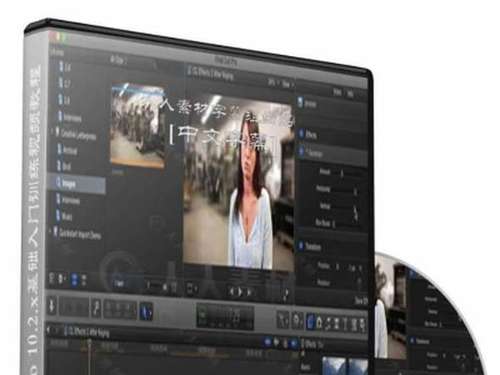The height and width of the screenshot is (375, 500).
Task: Toggle the Gaussian effect blue checkbox
Action: 302,151
